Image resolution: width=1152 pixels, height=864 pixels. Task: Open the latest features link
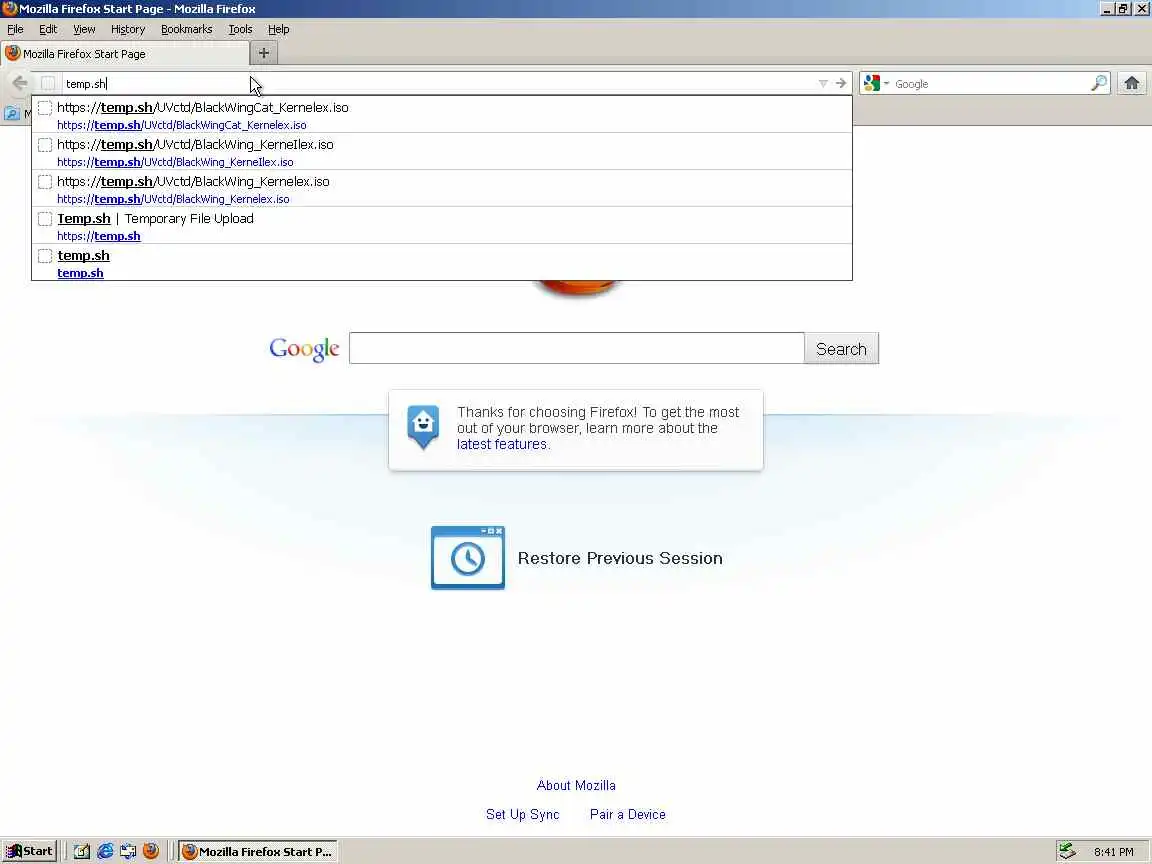click(503, 444)
